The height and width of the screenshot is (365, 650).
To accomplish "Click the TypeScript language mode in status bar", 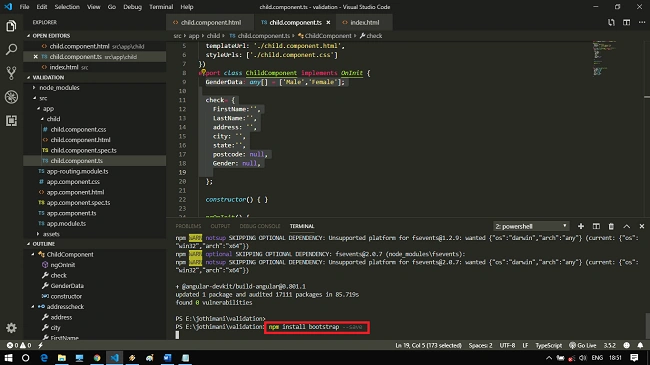I will [x=548, y=345].
